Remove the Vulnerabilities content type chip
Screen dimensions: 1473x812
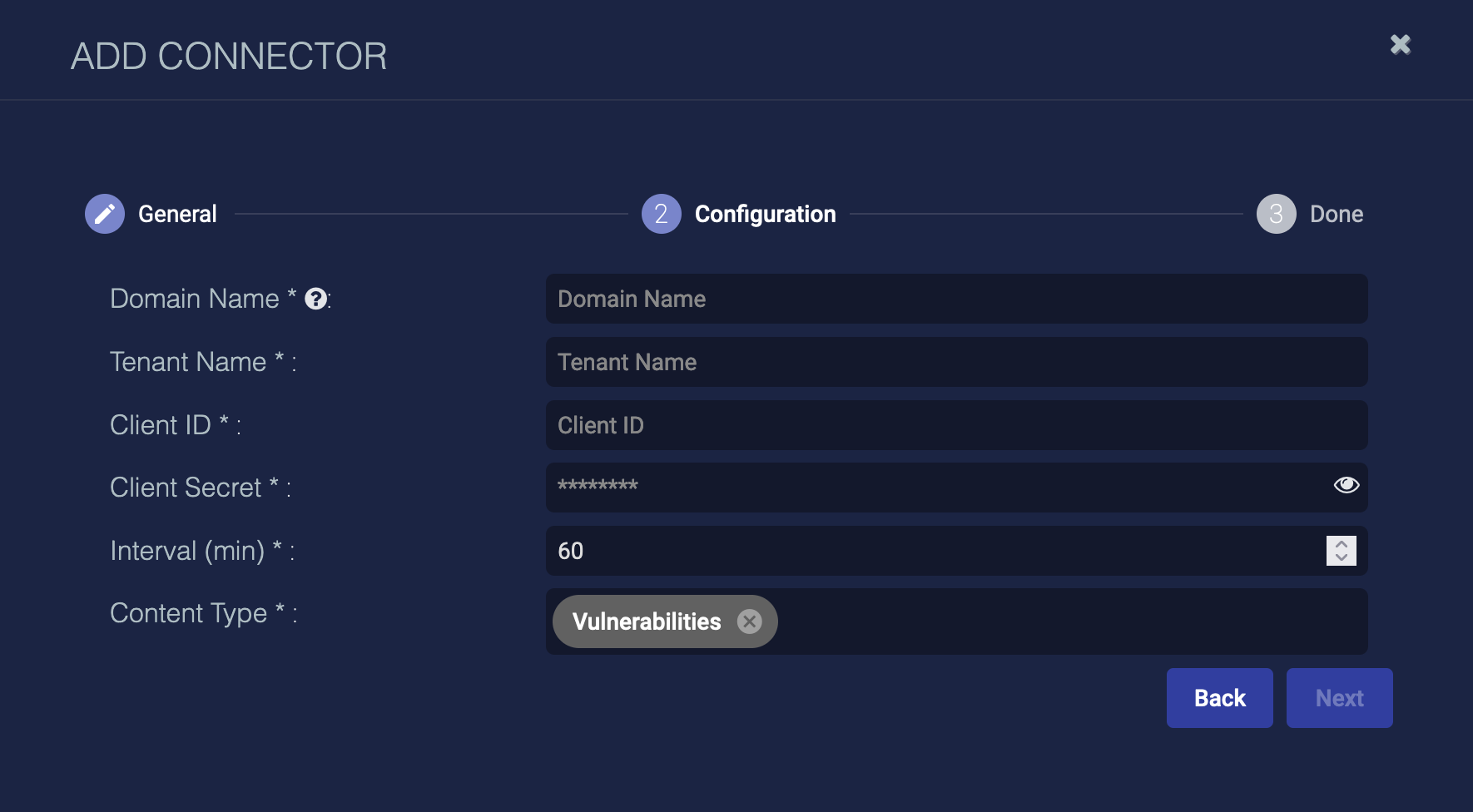pos(750,621)
